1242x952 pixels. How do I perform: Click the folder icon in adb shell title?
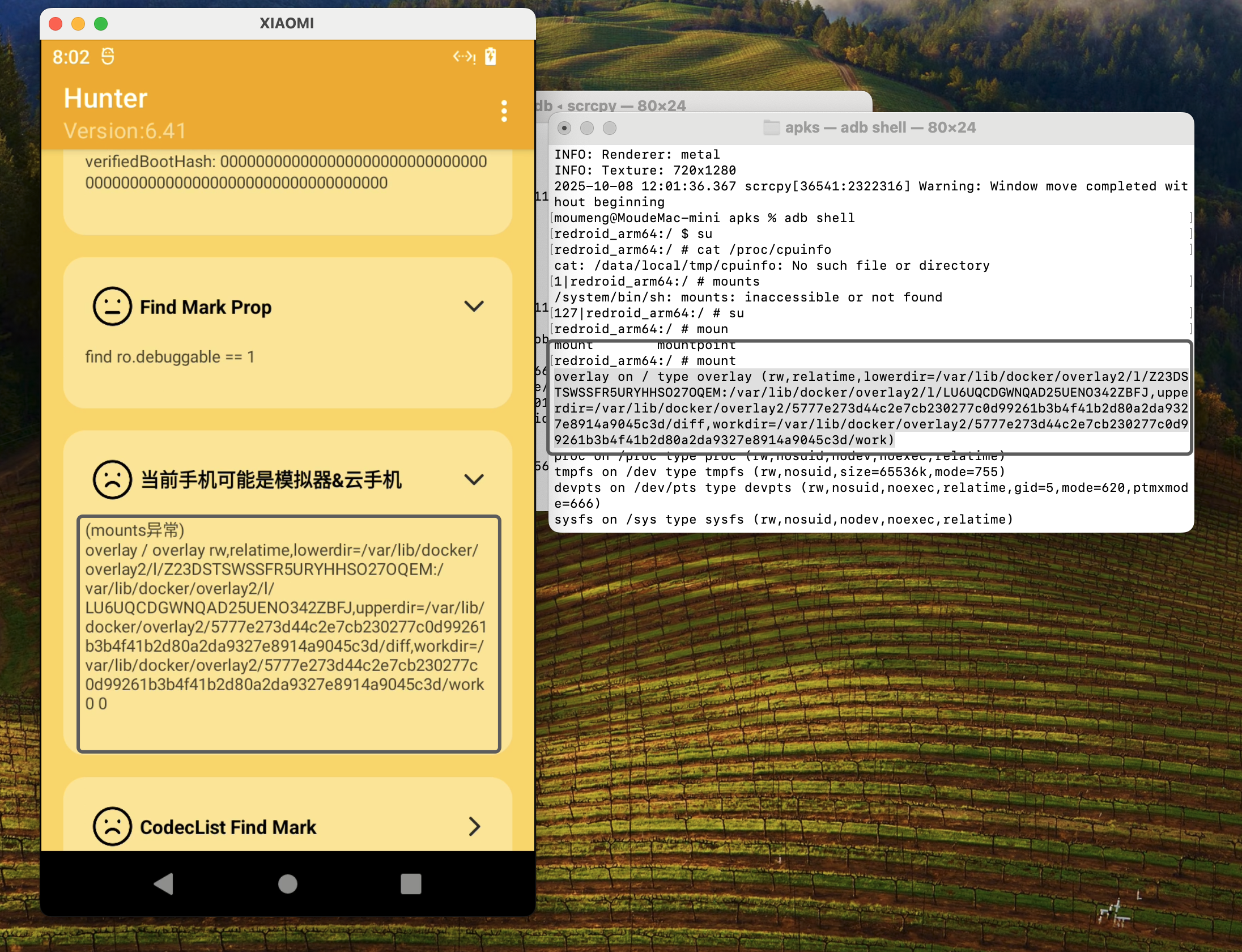(771, 127)
